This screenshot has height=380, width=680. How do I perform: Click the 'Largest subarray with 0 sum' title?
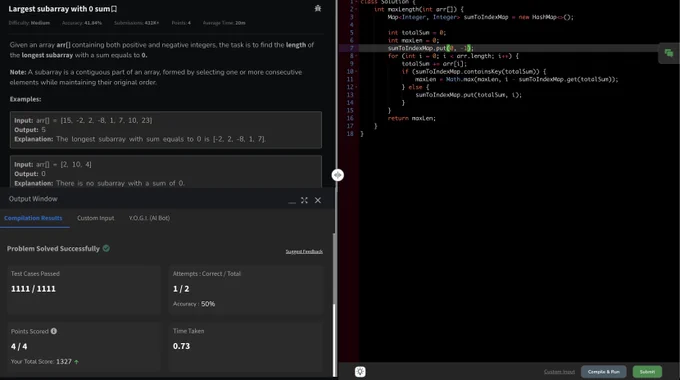pyautogui.click(x=59, y=9)
